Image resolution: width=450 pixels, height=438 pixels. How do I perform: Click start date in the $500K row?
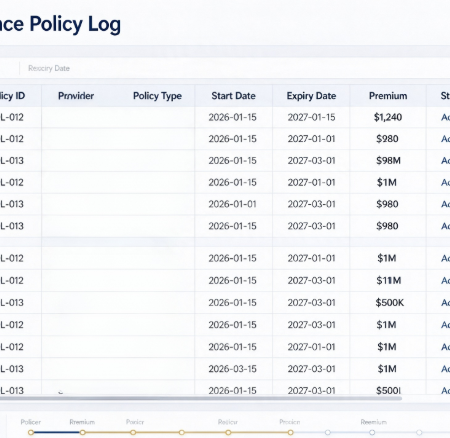[233, 303]
